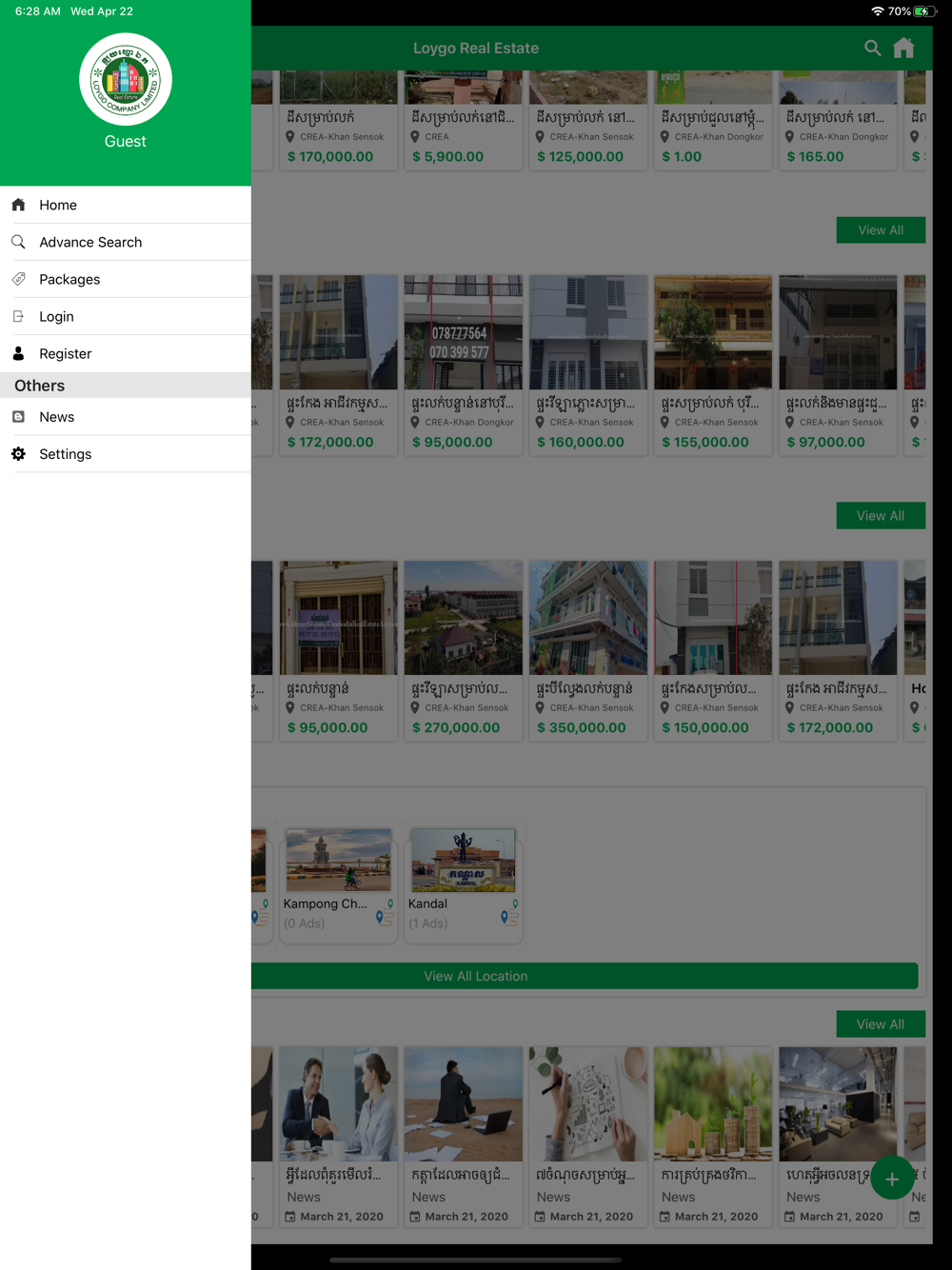Image resolution: width=952 pixels, height=1270 pixels.
Task: Open the news article with office interior photo
Action: 838,1138
